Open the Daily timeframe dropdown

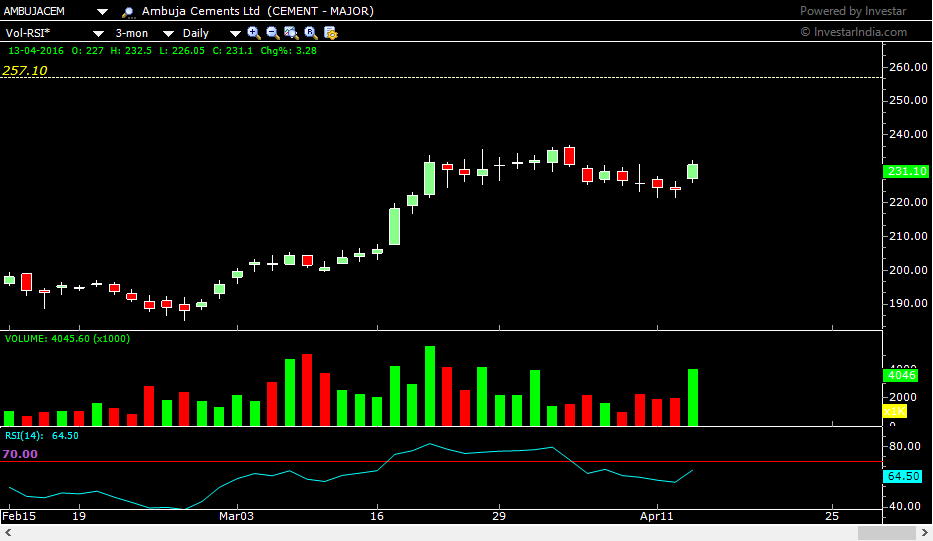coord(235,33)
